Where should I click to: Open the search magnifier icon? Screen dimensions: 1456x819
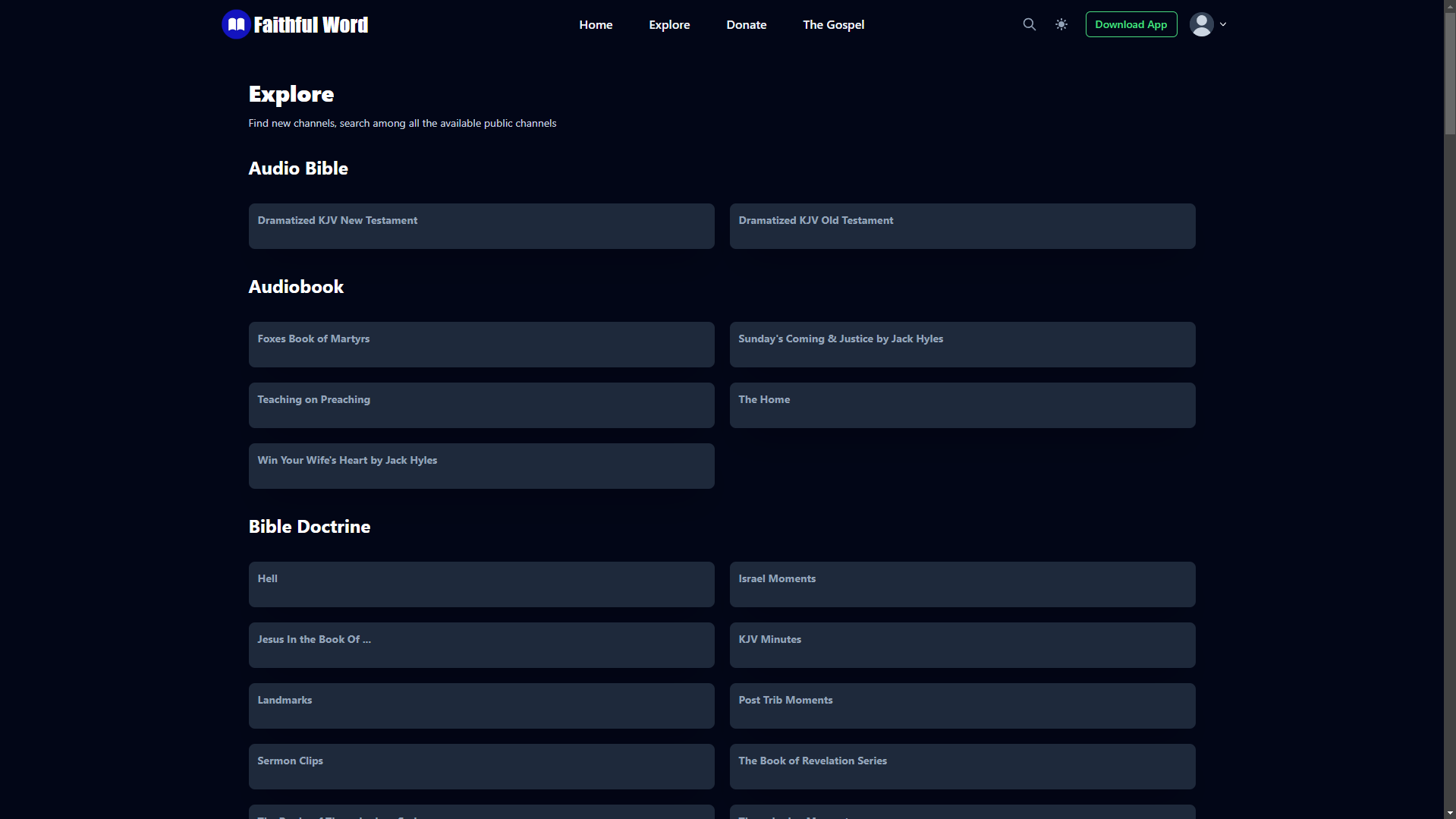pos(1029,24)
